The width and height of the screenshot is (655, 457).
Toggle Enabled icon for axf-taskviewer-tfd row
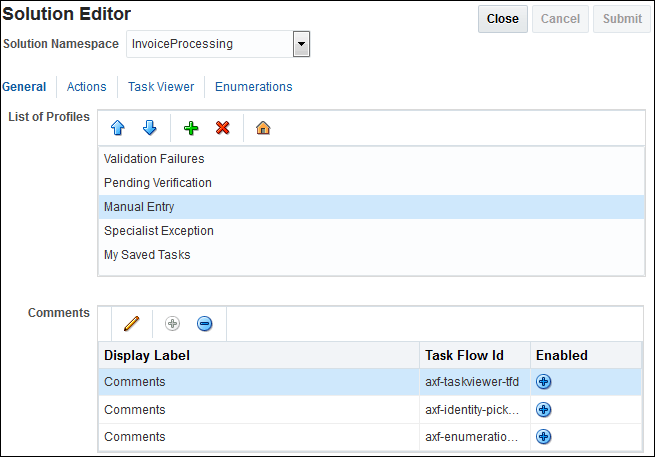pos(543,382)
